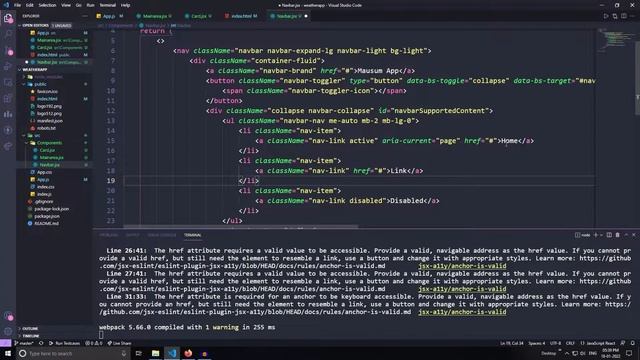Viewport: 640px width, 360px height.
Task: Open the Source Control view icon
Action: (x=8, y=51)
